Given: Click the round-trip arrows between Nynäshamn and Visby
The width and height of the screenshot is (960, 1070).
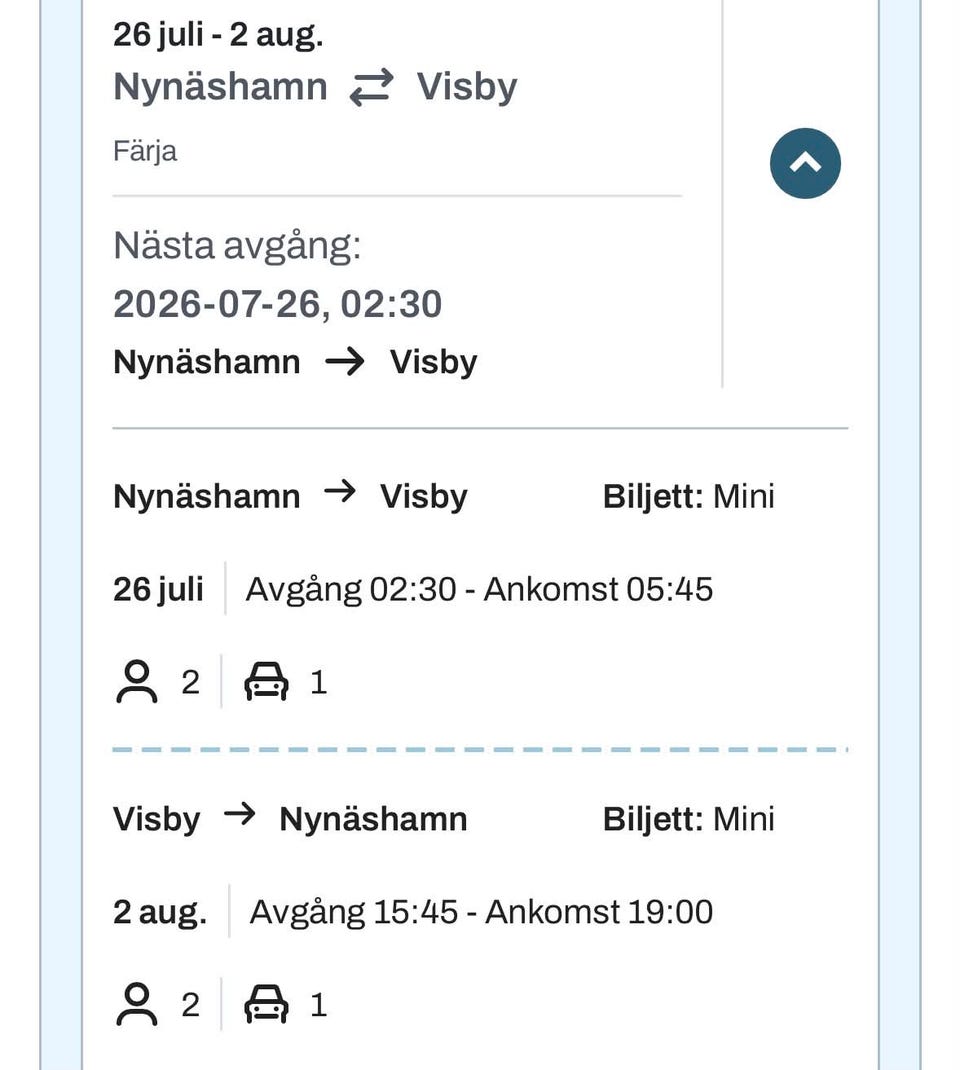Looking at the screenshot, I should [x=371, y=87].
